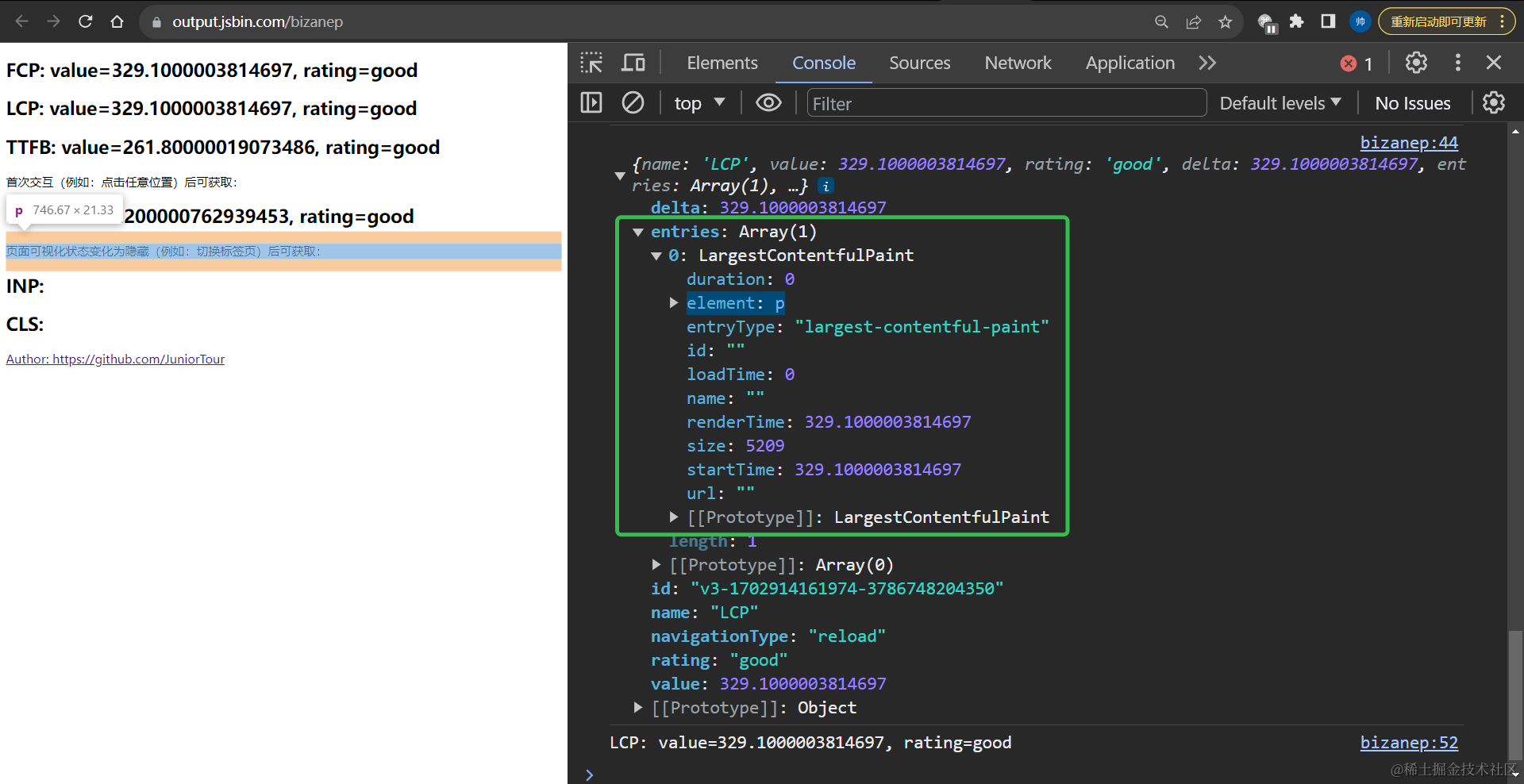1524x784 pixels.
Task: Collapse the entries Array(1) node
Action: tap(638, 233)
